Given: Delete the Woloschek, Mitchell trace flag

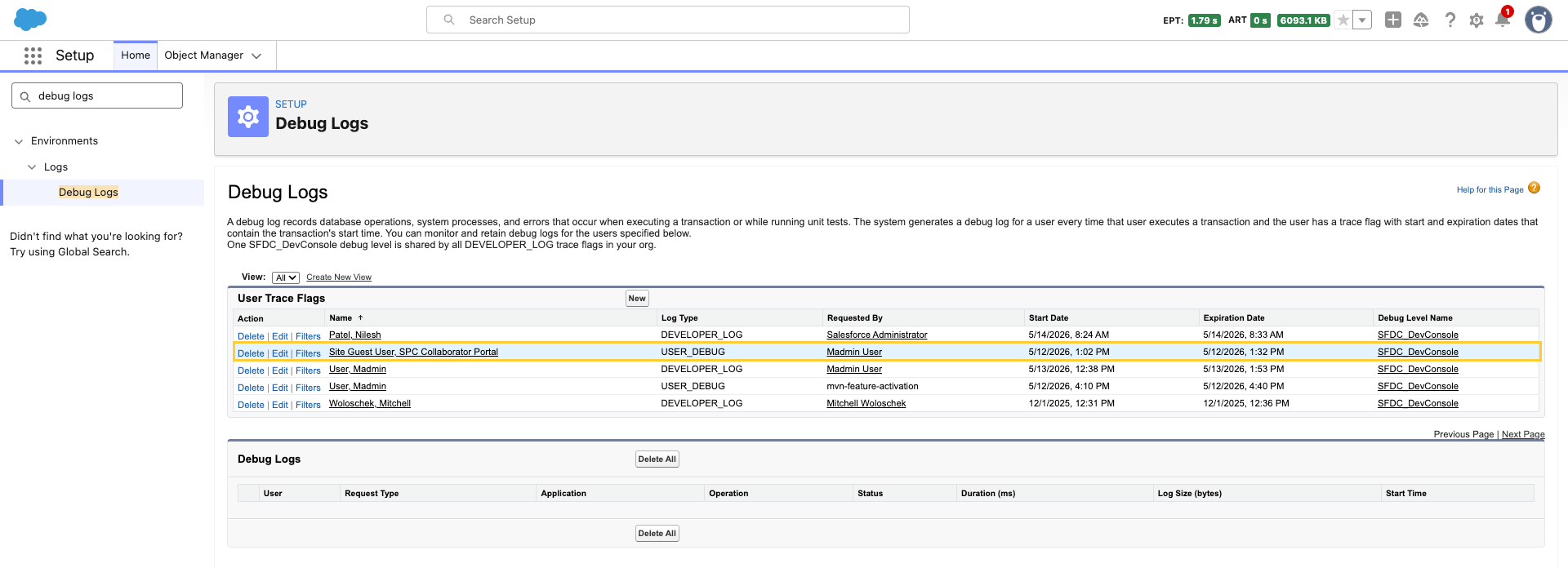Looking at the screenshot, I should coord(251,405).
